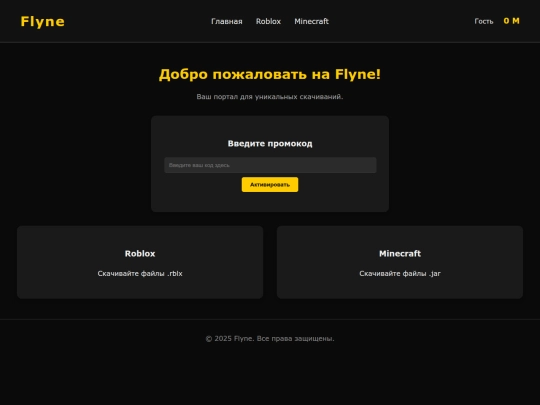
Task: Open the Minecraft nav link
Action: coord(311,21)
